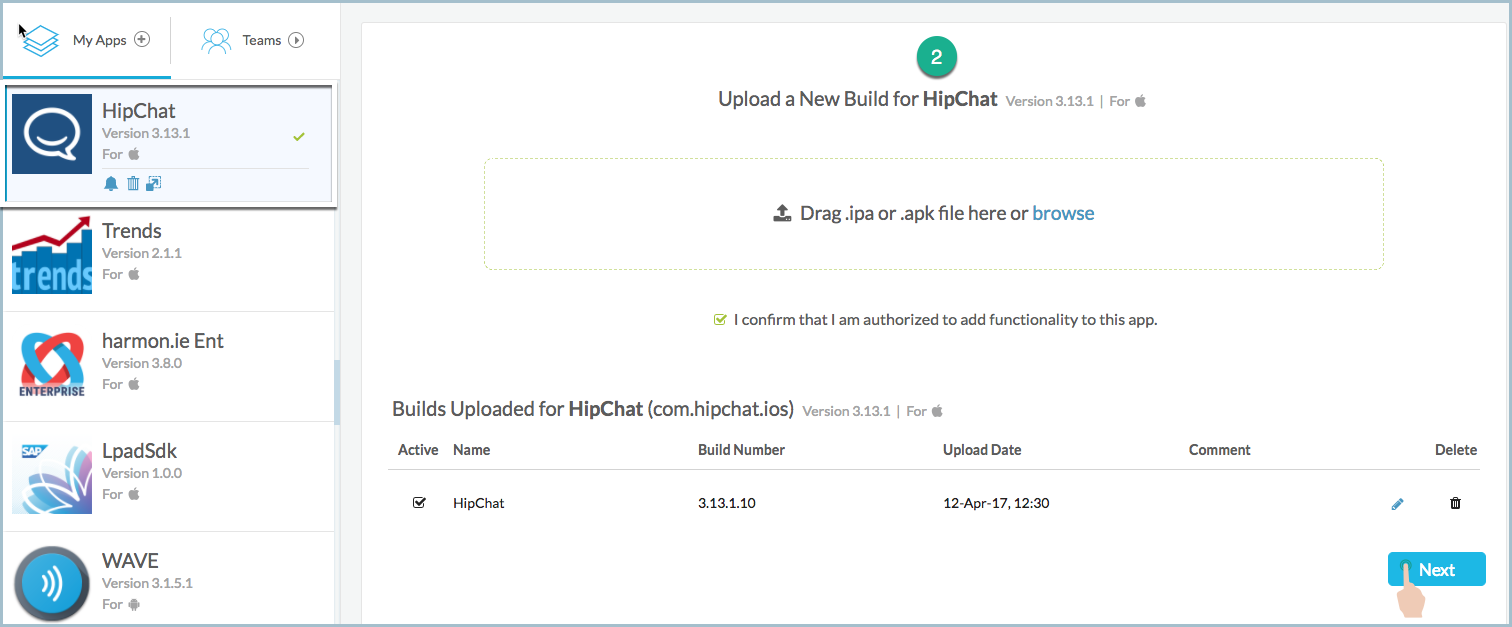Click upload date 12-Apr-17, 12:30
This screenshot has height=627, width=1512.
[x=996, y=503]
